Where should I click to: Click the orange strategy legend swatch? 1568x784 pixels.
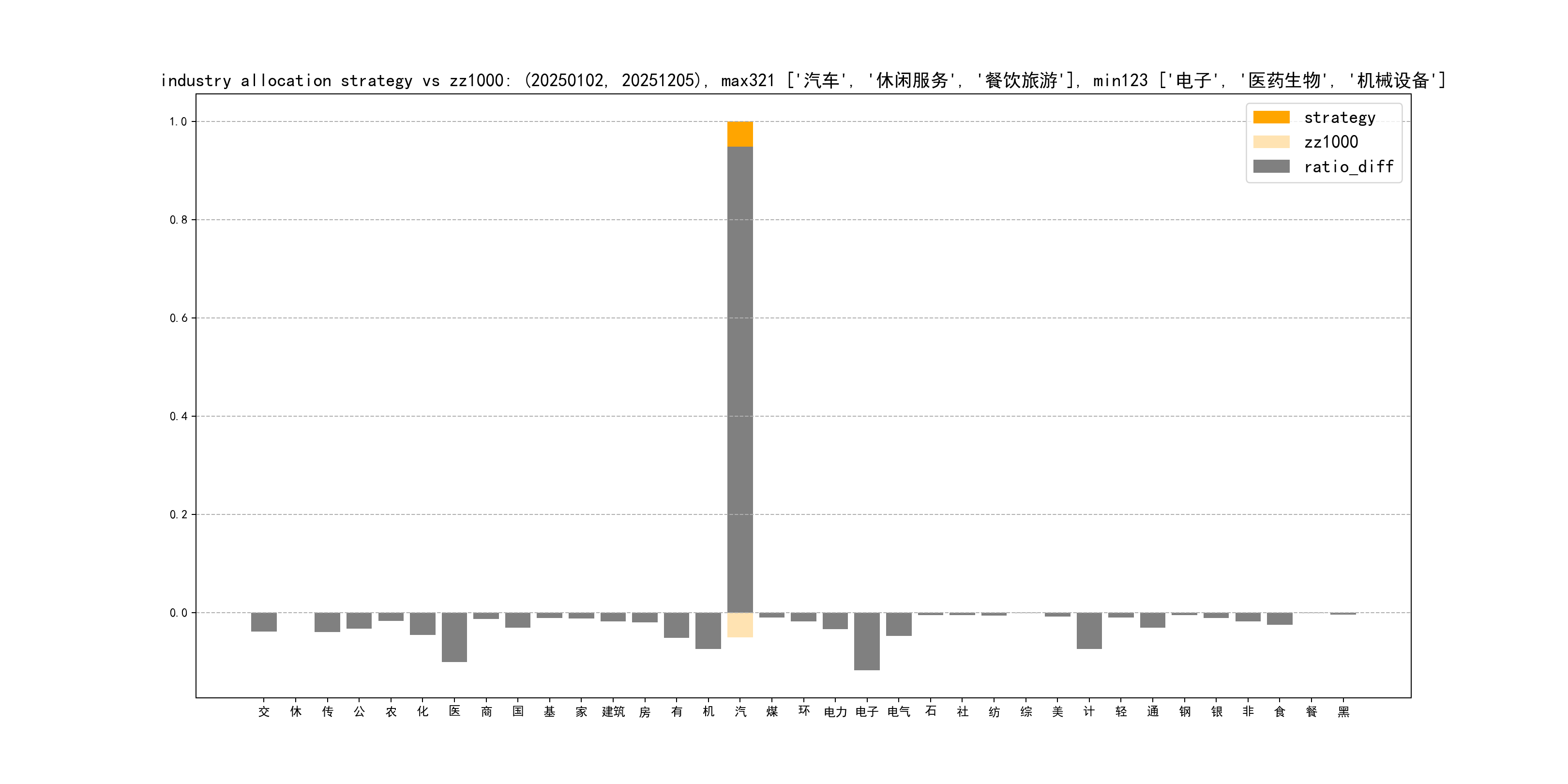(x=1271, y=117)
